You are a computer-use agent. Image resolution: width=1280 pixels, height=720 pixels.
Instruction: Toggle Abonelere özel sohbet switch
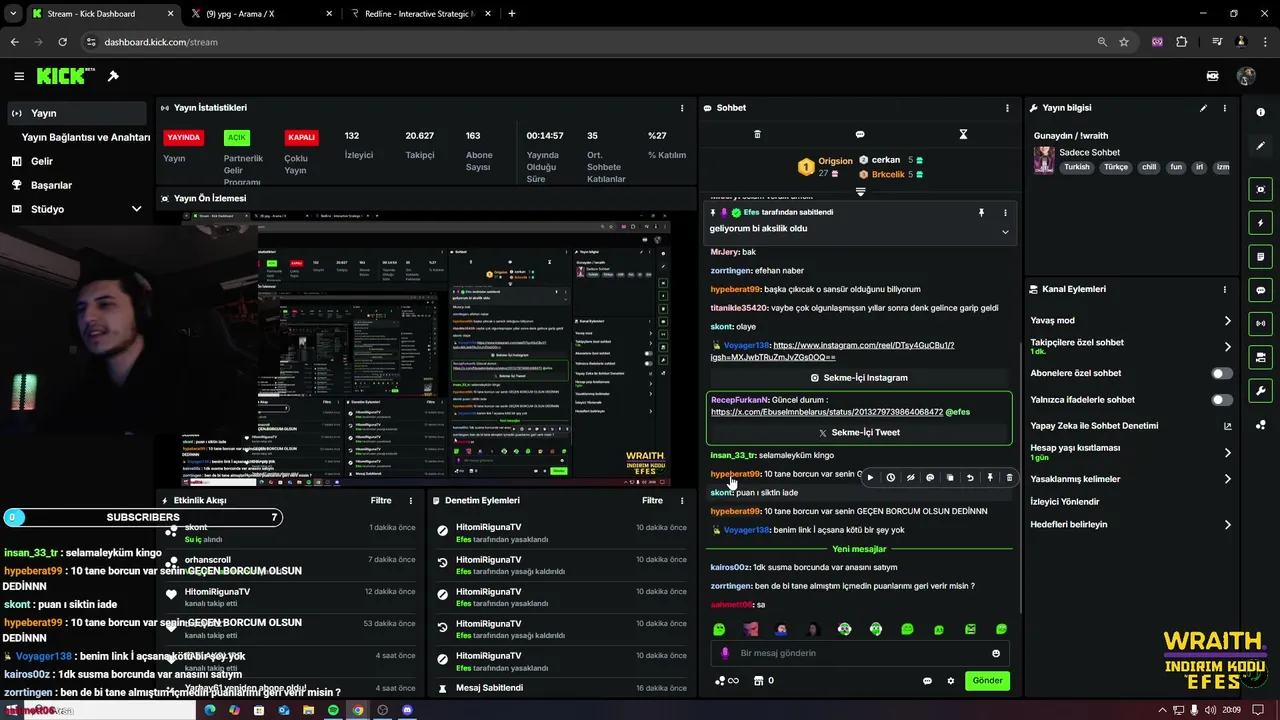(1222, 373)
